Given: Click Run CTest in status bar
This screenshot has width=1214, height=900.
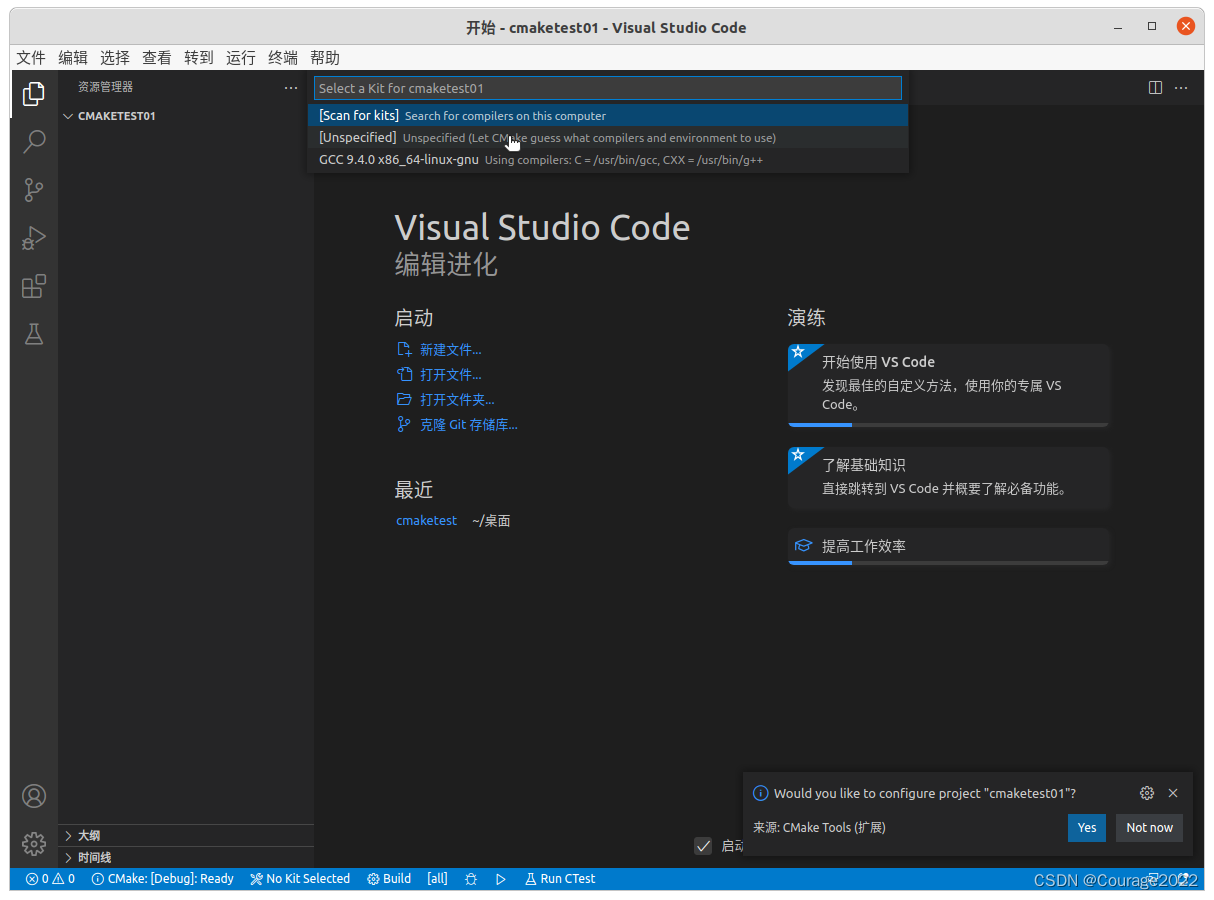Looking at the screenshot, I should (560, 879).
